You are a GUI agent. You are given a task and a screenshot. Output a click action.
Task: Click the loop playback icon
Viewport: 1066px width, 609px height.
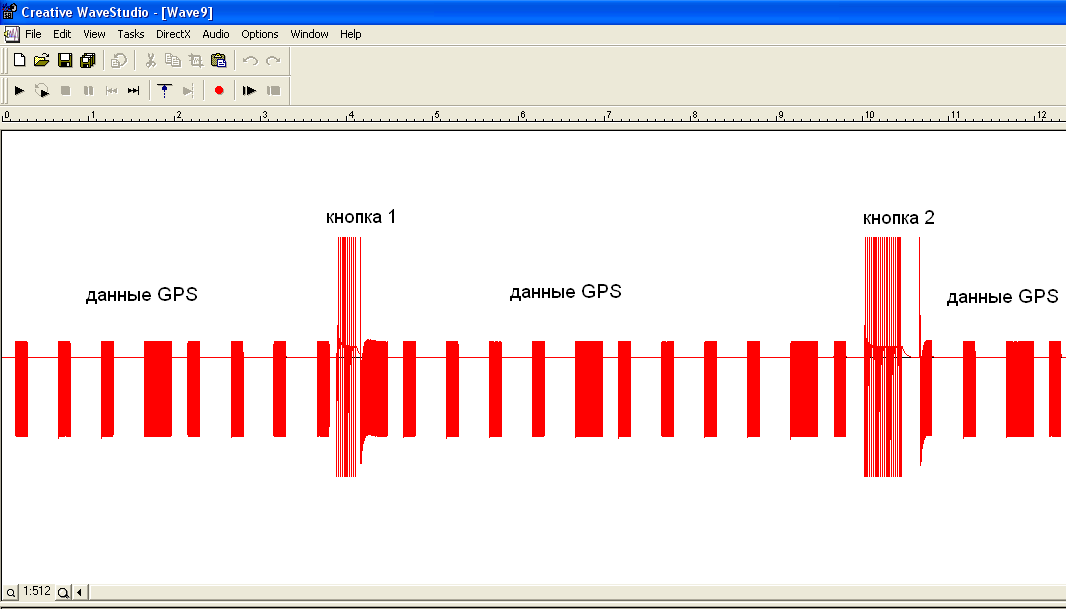(42, 91)
